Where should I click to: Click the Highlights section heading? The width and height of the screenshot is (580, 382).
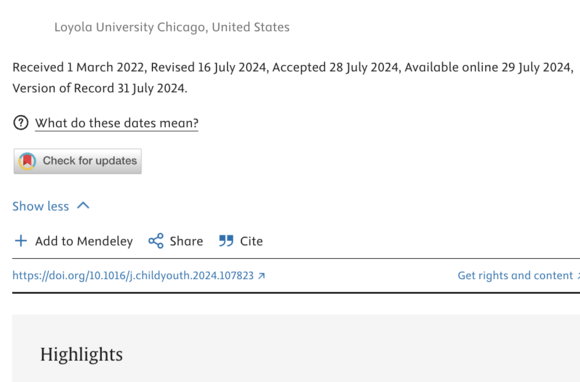pyautogui.click(x=81, y=355)
